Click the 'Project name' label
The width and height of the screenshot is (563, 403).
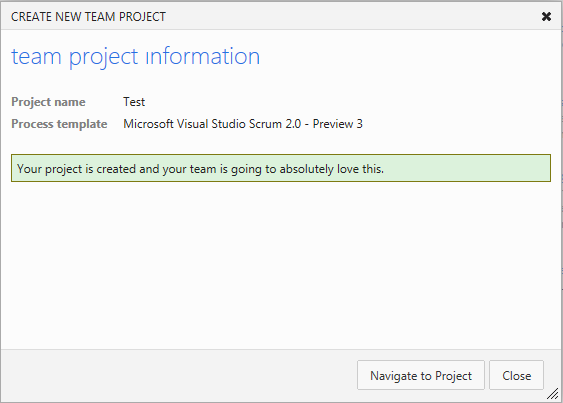[x=48, y=102]
